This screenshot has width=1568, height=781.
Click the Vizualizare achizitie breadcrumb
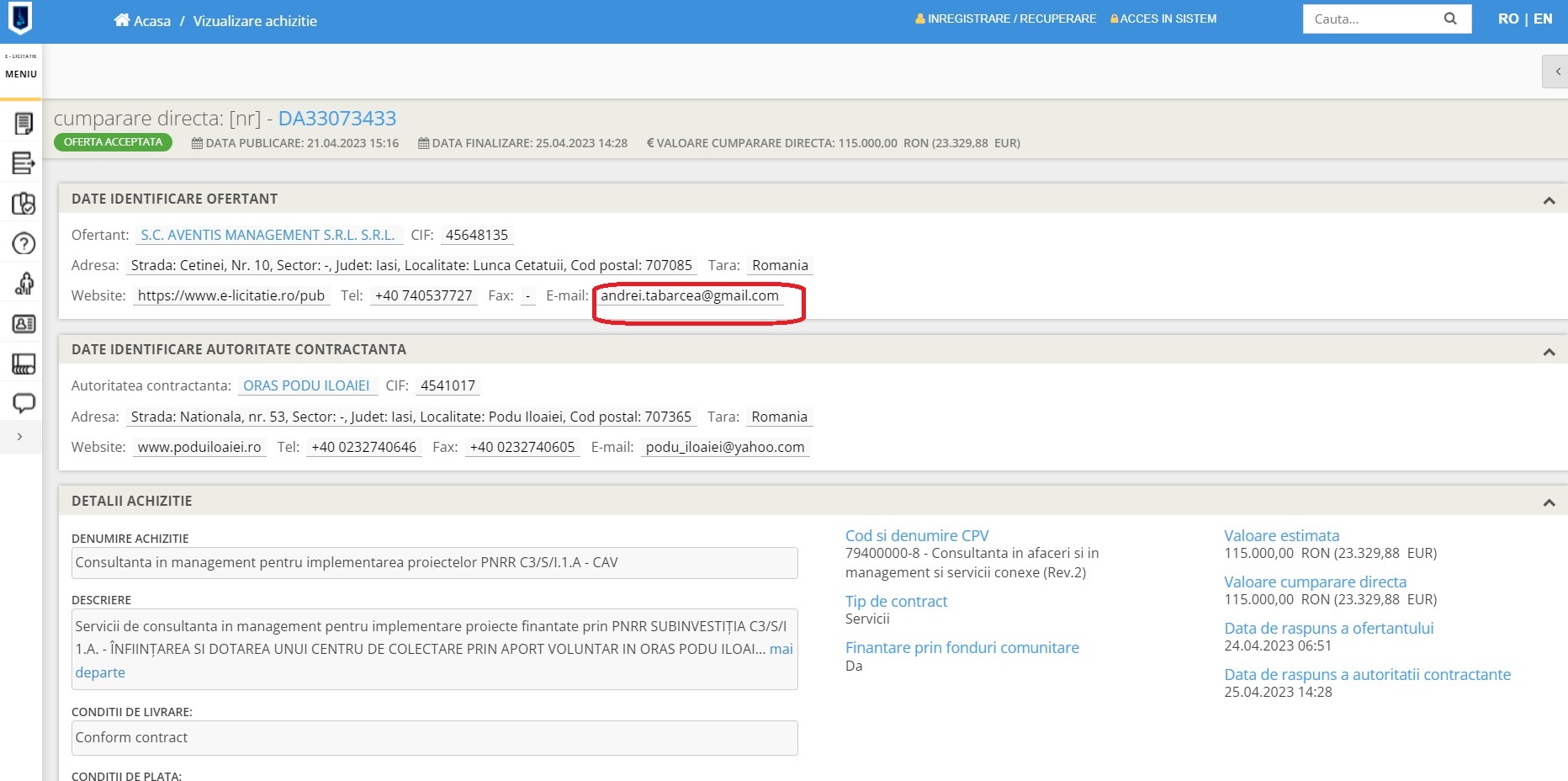click(x=255, y=20)
